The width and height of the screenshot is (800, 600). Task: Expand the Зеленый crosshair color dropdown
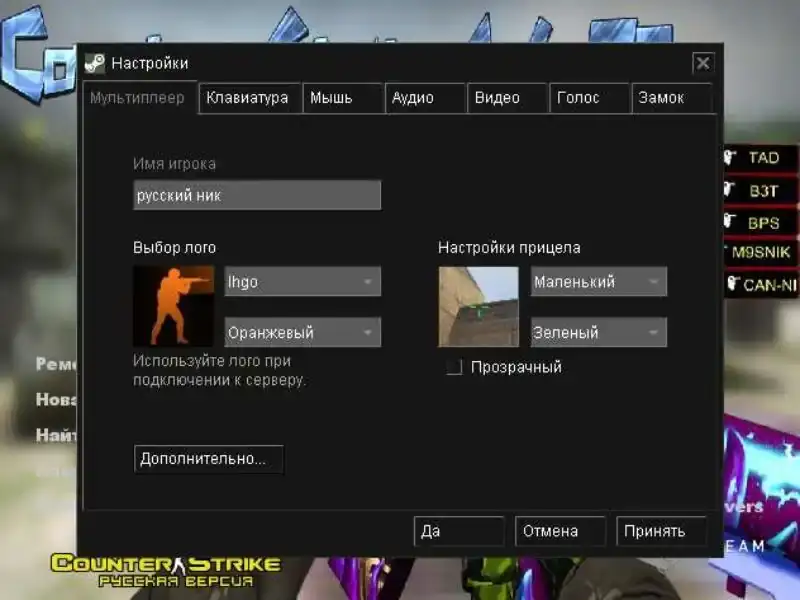point(598,333)
